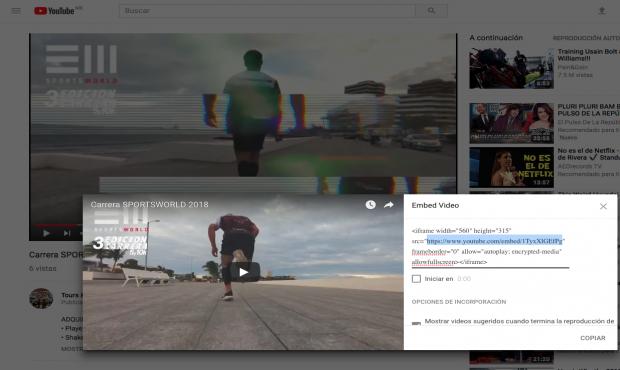This screenshot has width=620, height=370.
Task: Enable the Iniciar en checkbox
Action: pos(416,279)
